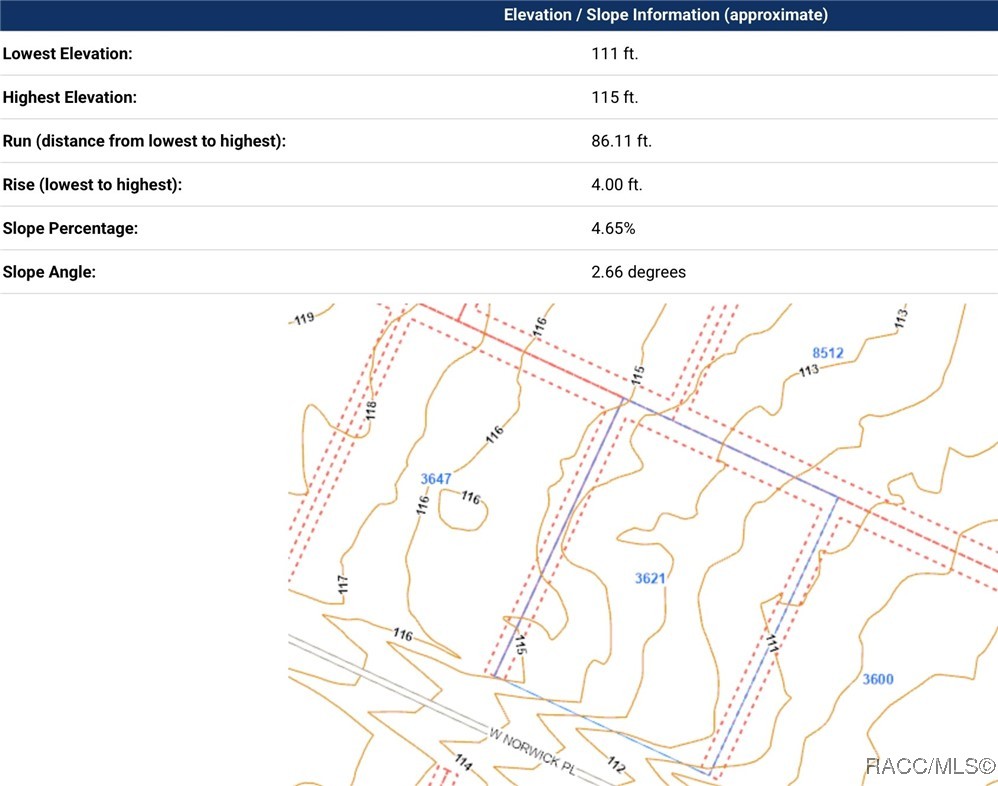Click the 118 contour line label
998x786 pixels.
tap(371, 410)
